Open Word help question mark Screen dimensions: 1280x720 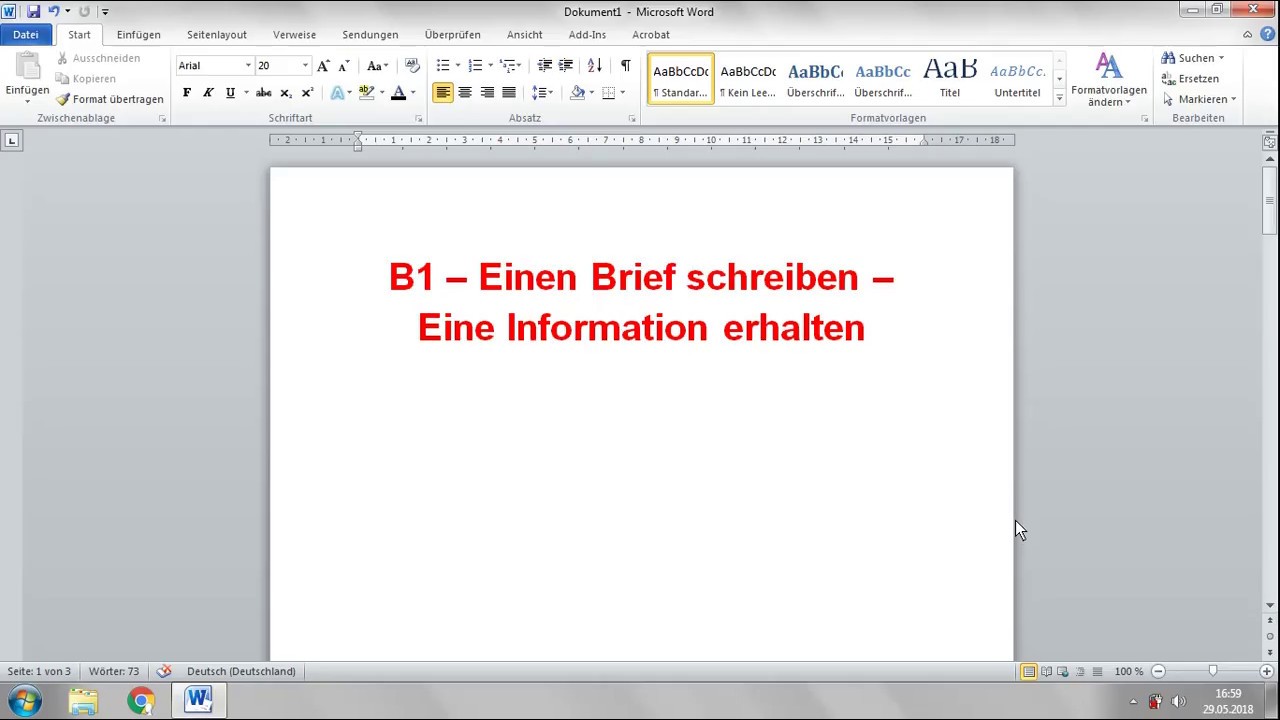1267,34
